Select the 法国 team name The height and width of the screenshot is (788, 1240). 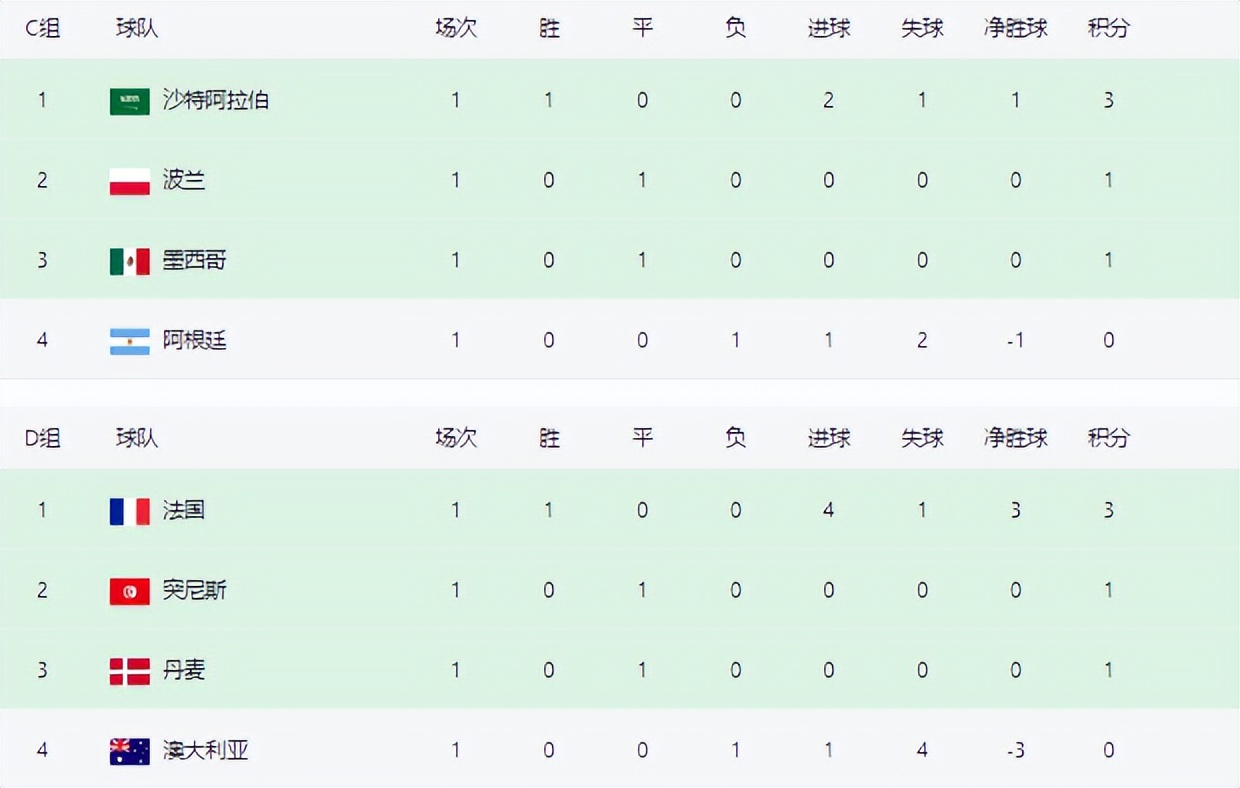[184, 510]
